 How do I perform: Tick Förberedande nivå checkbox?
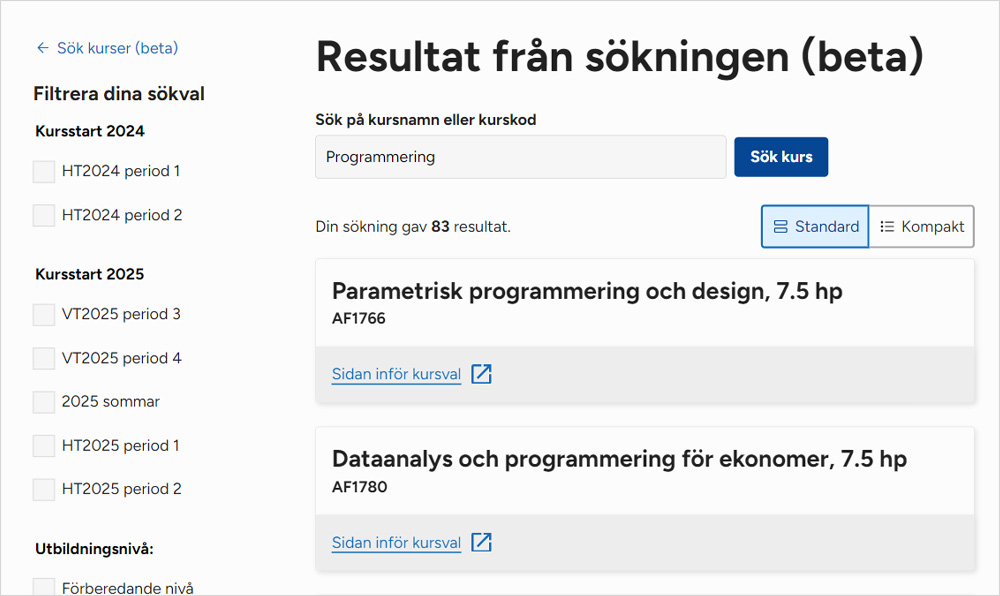pyautogui.click(x=44, y=587)
